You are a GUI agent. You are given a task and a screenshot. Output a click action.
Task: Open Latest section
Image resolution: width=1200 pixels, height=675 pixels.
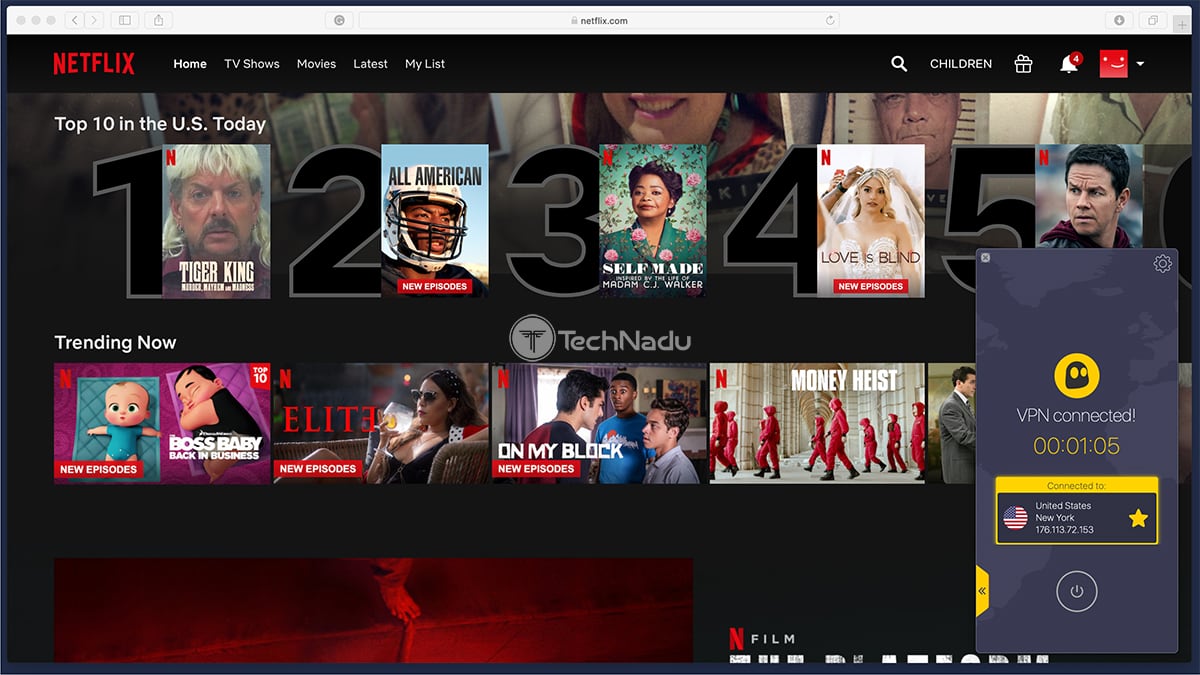[370, 64]
